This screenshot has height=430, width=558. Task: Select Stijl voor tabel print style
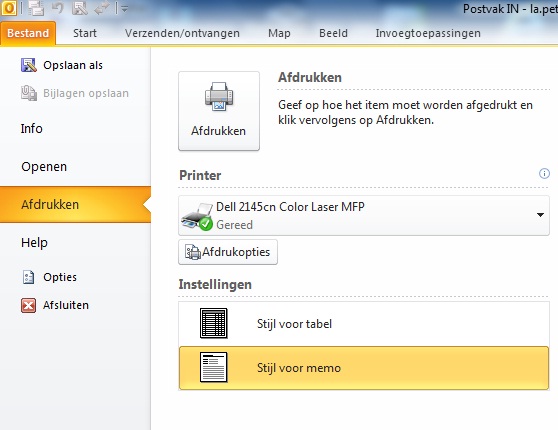(364, 324)
